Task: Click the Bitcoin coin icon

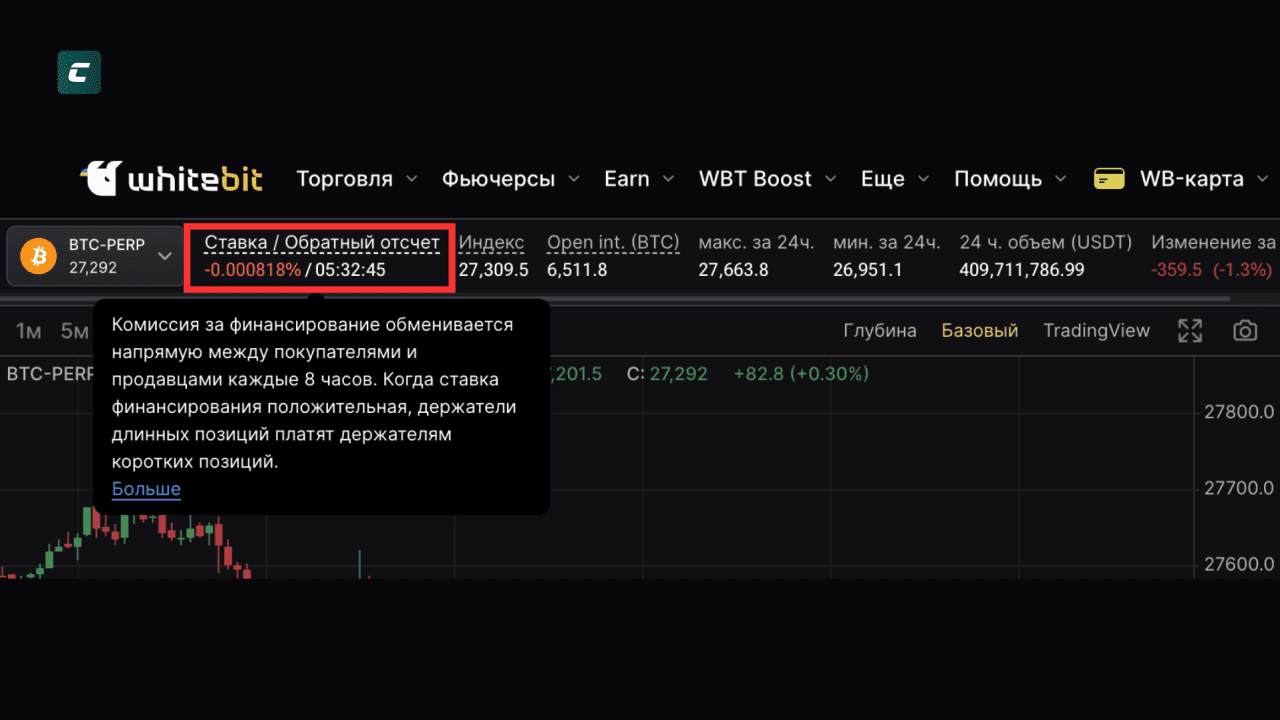Action: 39,256
